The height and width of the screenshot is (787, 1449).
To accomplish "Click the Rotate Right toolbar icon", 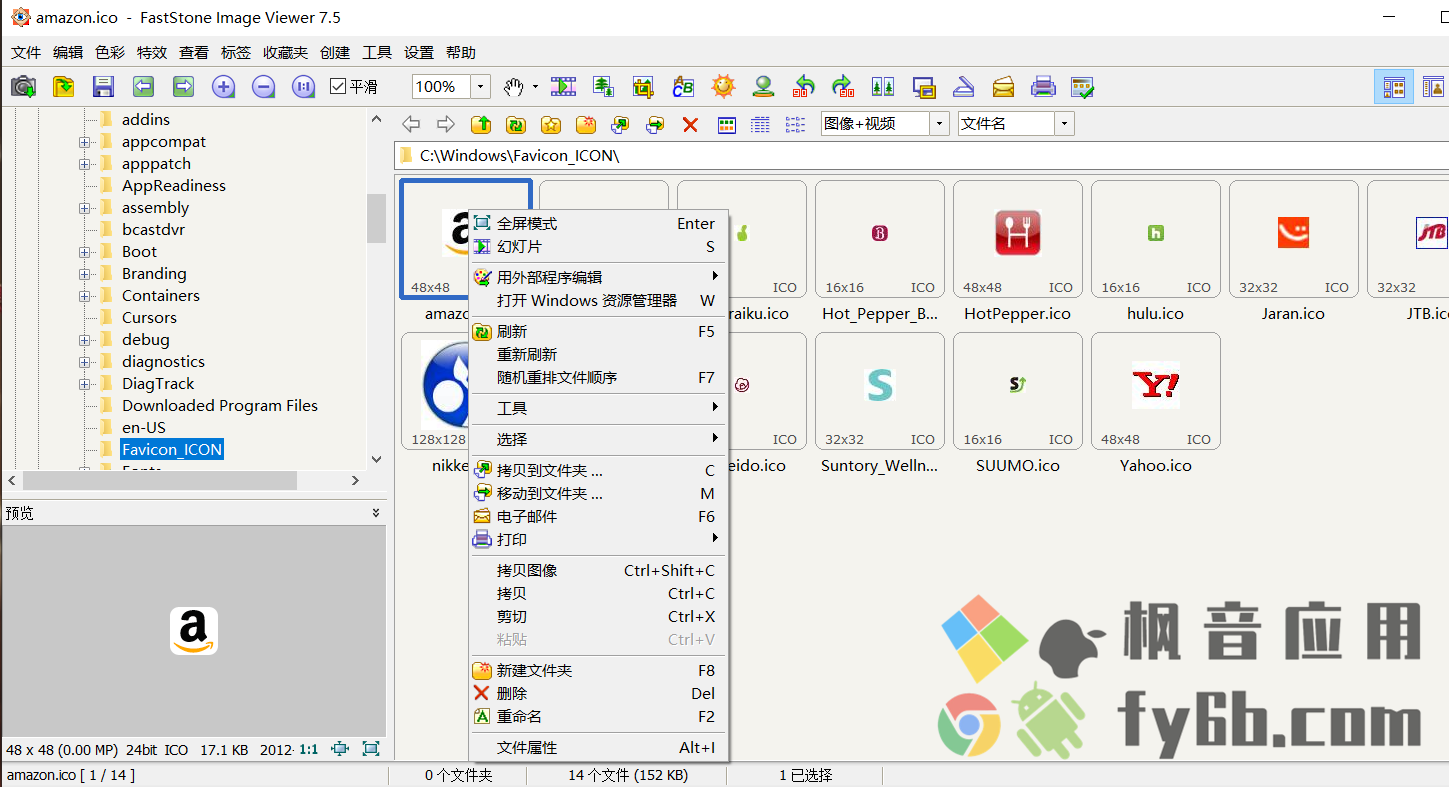I will pos(843,87).
